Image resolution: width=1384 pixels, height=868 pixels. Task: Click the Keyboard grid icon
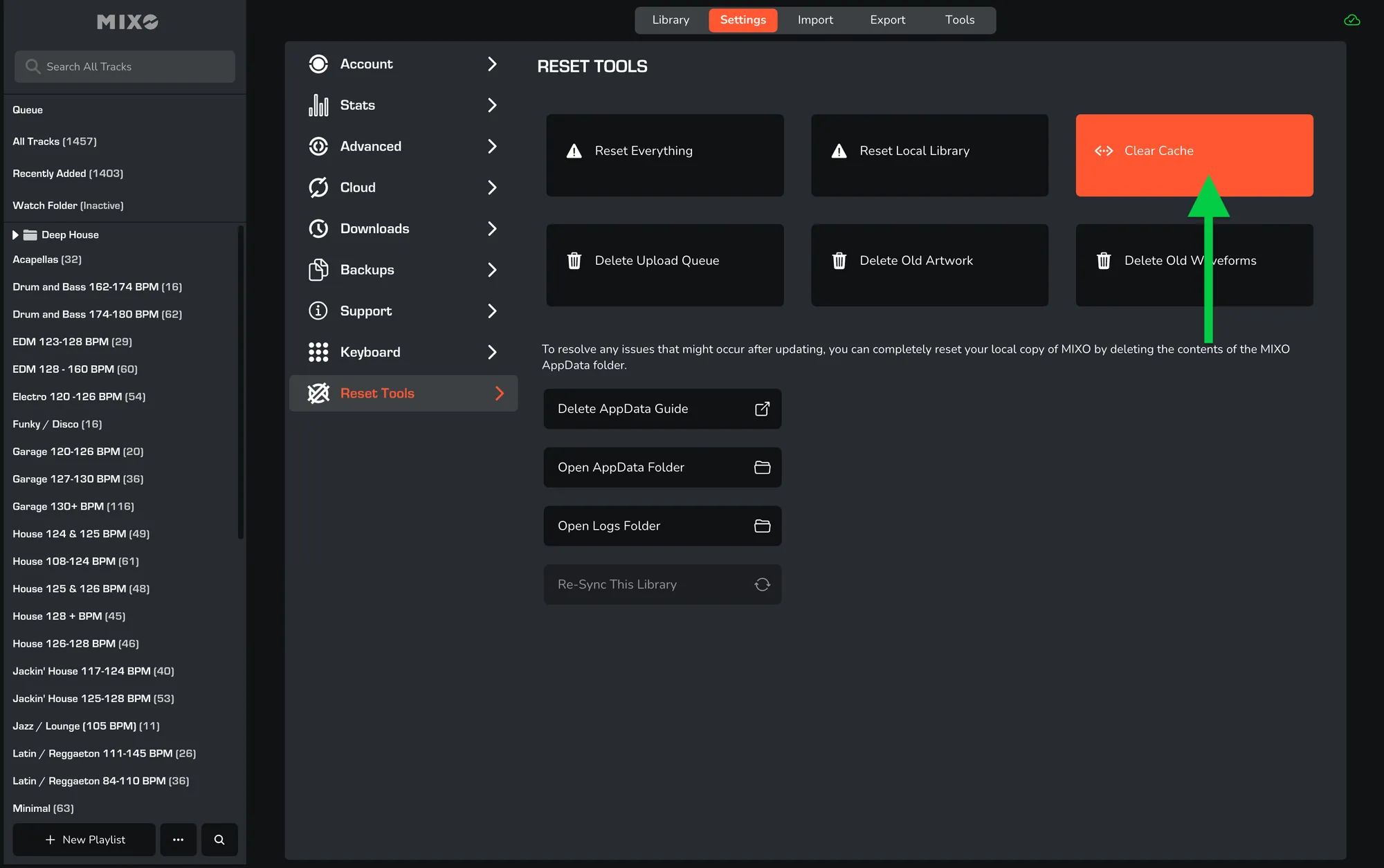pos(318,352)
